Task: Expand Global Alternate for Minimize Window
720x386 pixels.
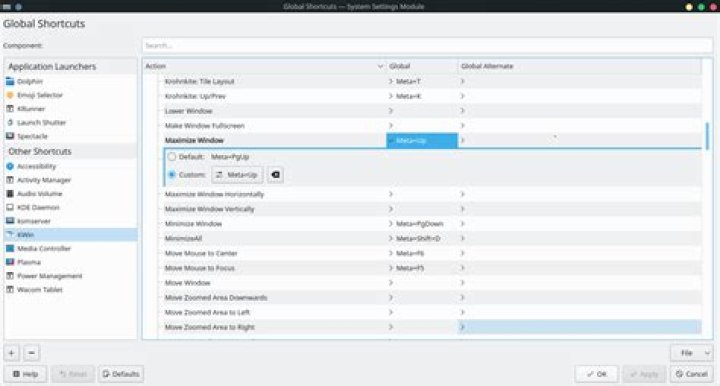Action: [x=462, y=224]
